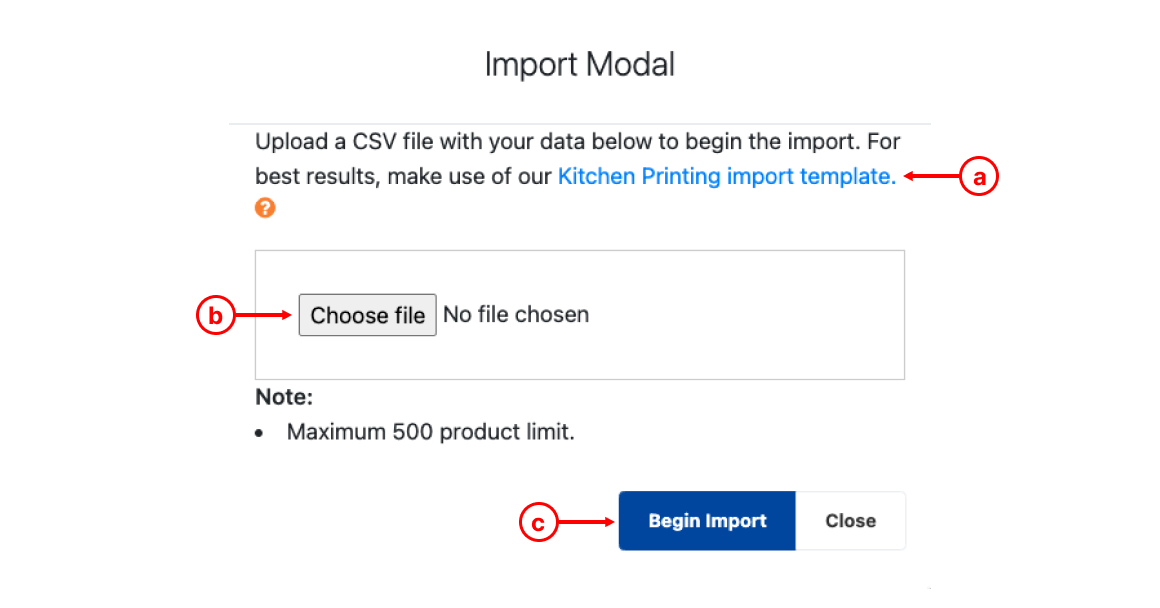Click the red circled letter b marker
Viewport: 1160px width, 608px height.
[x=215, y=315]
